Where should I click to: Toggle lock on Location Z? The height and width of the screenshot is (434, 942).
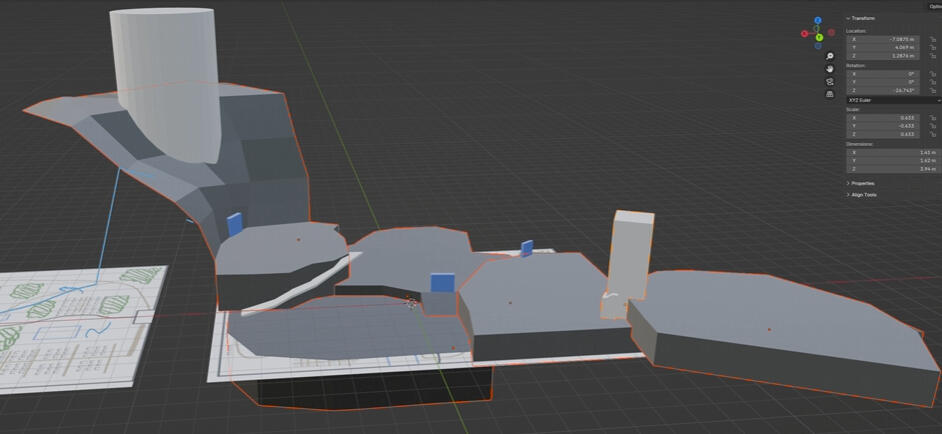pyautogui.click(x=932, y=56)
